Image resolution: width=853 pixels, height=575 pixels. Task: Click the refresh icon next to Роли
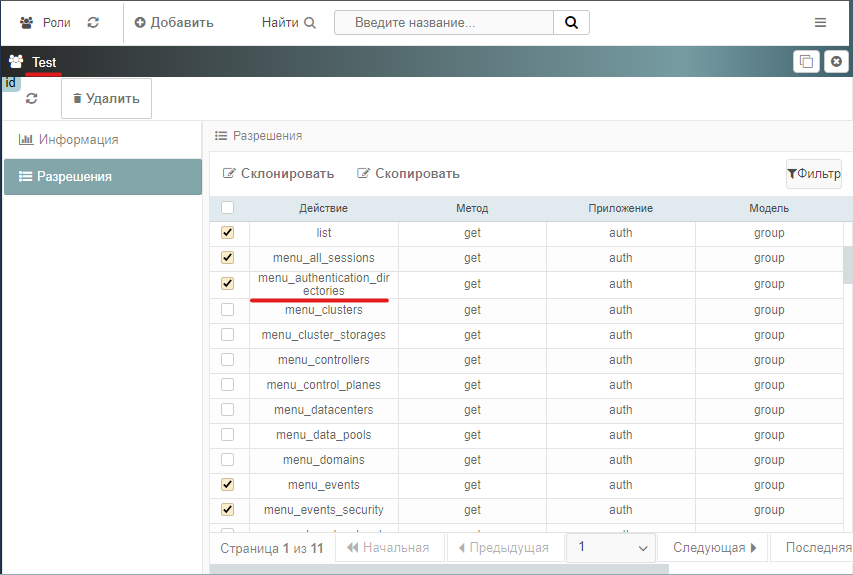click(x=93, y=22)
